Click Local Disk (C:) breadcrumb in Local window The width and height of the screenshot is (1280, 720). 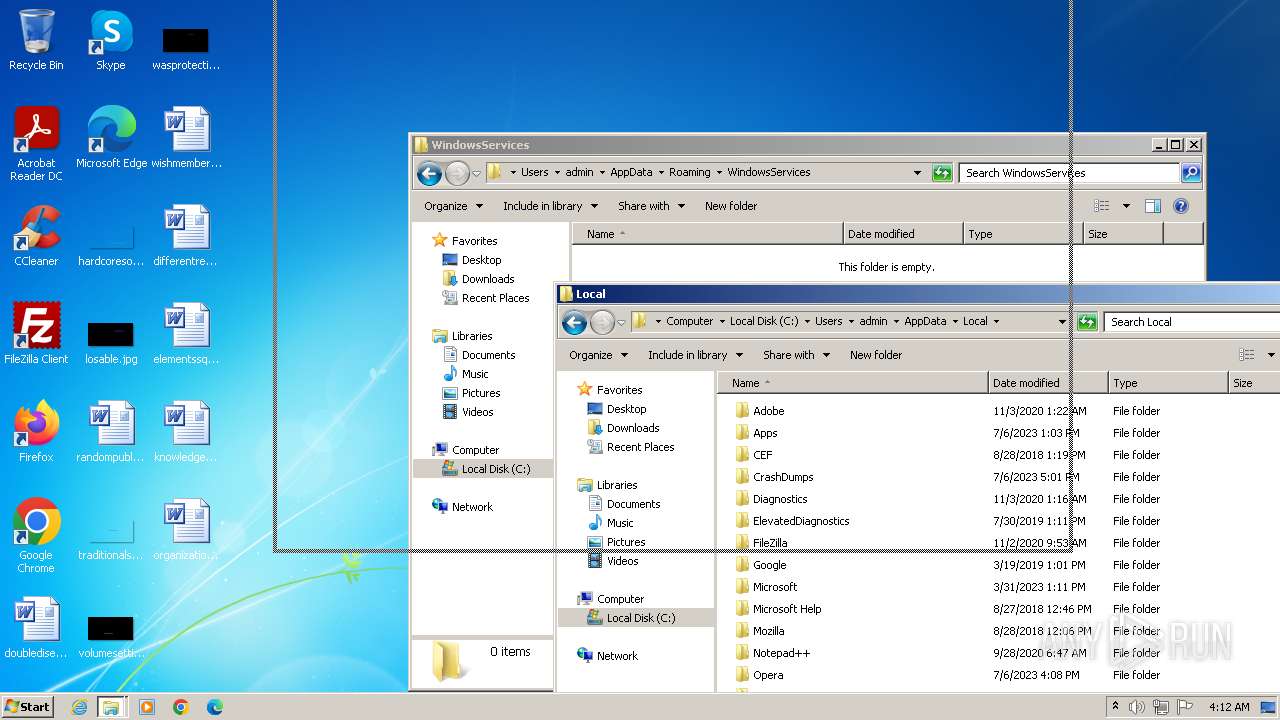pos(764,322)
